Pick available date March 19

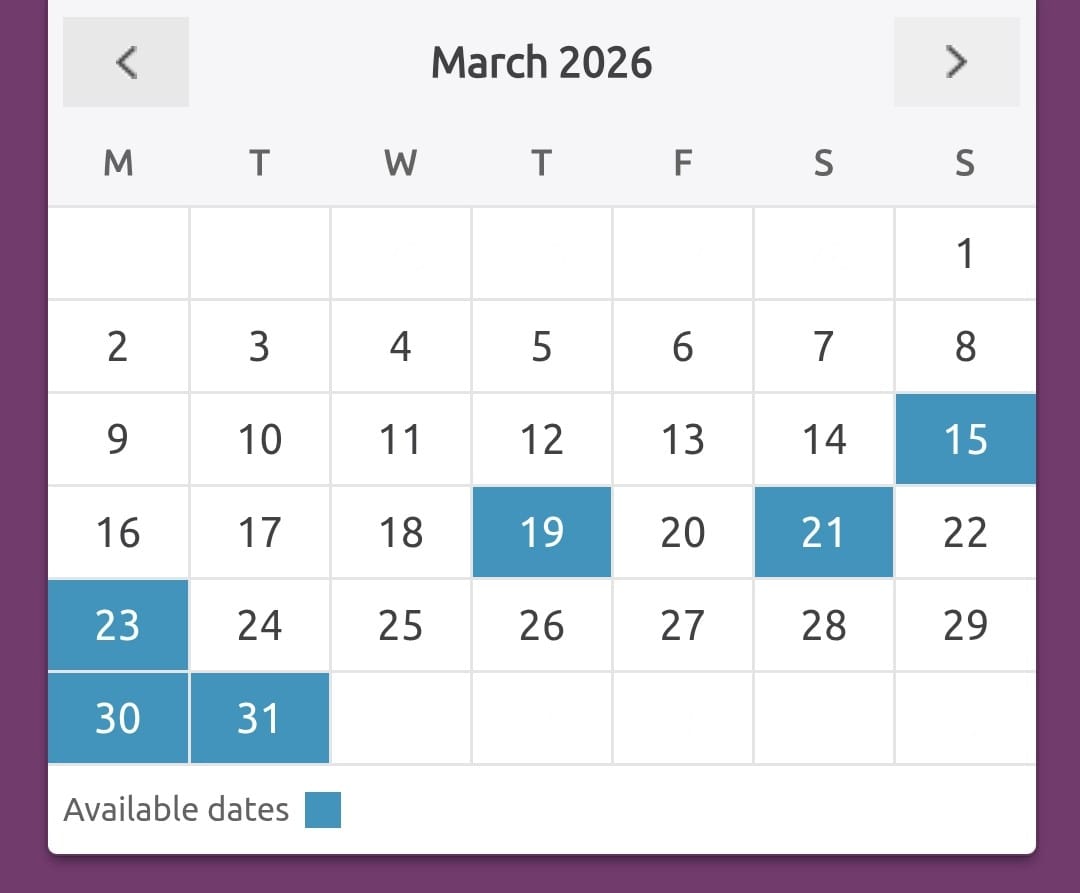pos(542,533)
